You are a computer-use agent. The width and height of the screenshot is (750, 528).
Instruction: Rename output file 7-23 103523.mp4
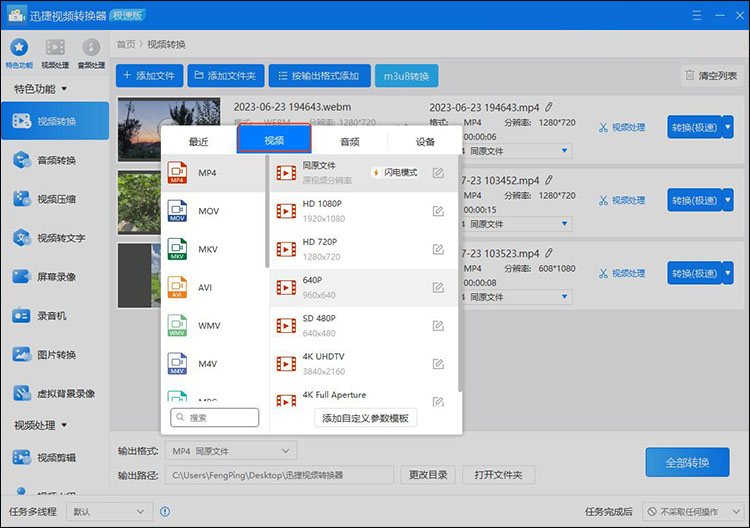tap(549, 253)
